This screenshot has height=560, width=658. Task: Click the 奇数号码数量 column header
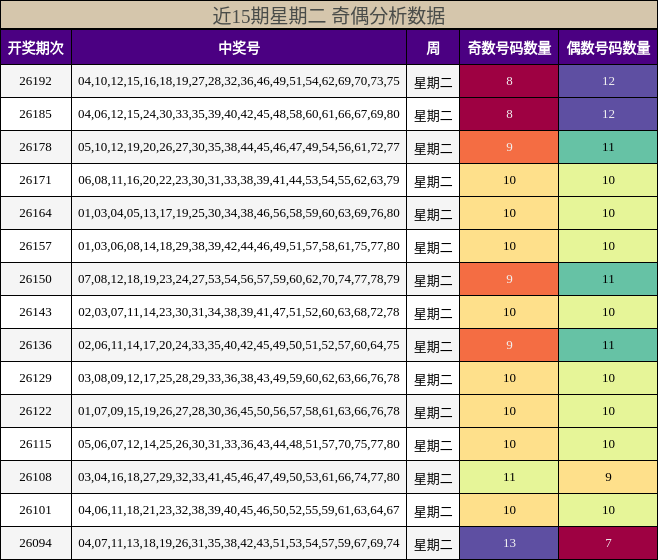point(509,47)
